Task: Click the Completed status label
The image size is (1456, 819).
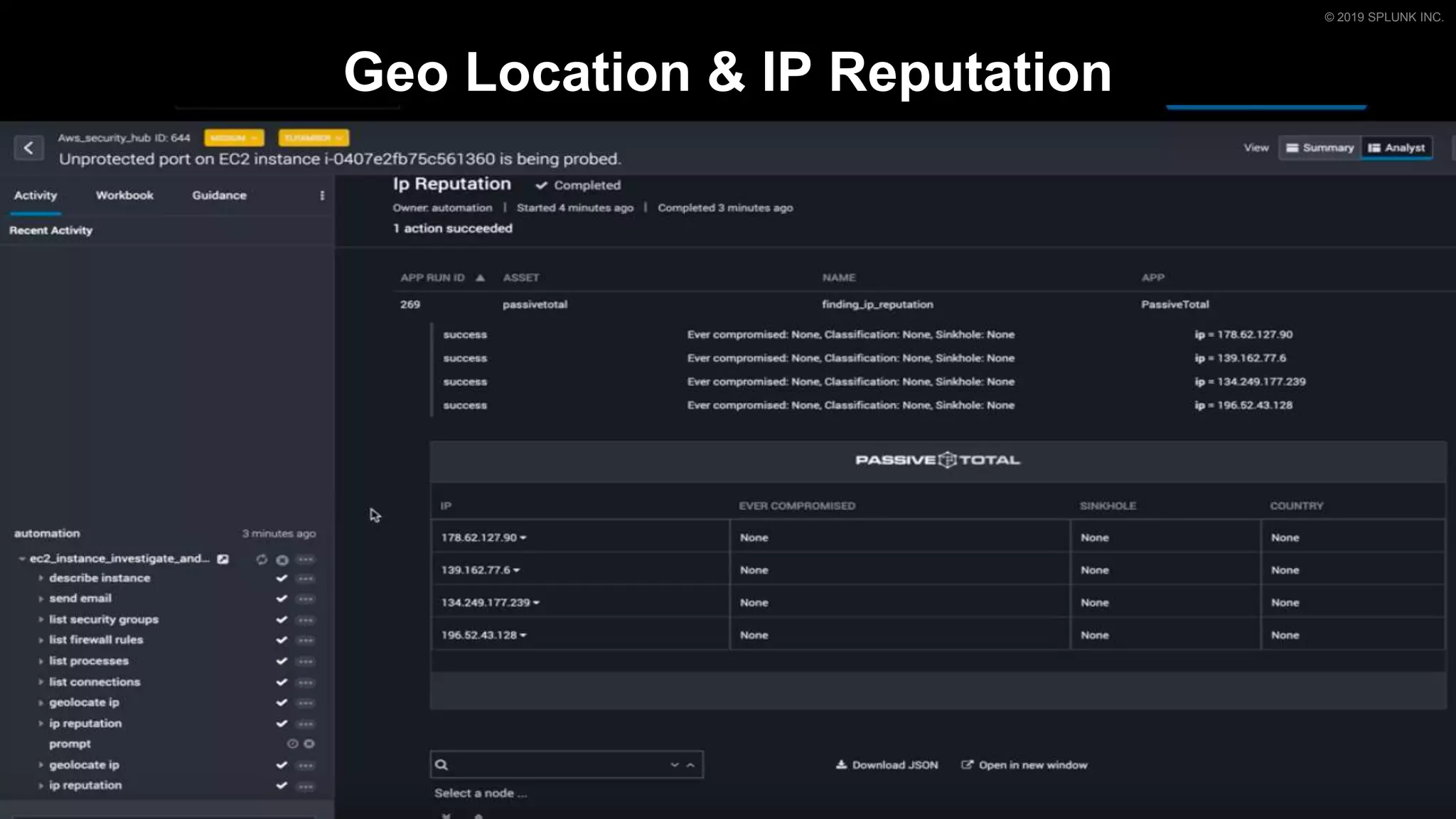Action: [x=578, y=185]
